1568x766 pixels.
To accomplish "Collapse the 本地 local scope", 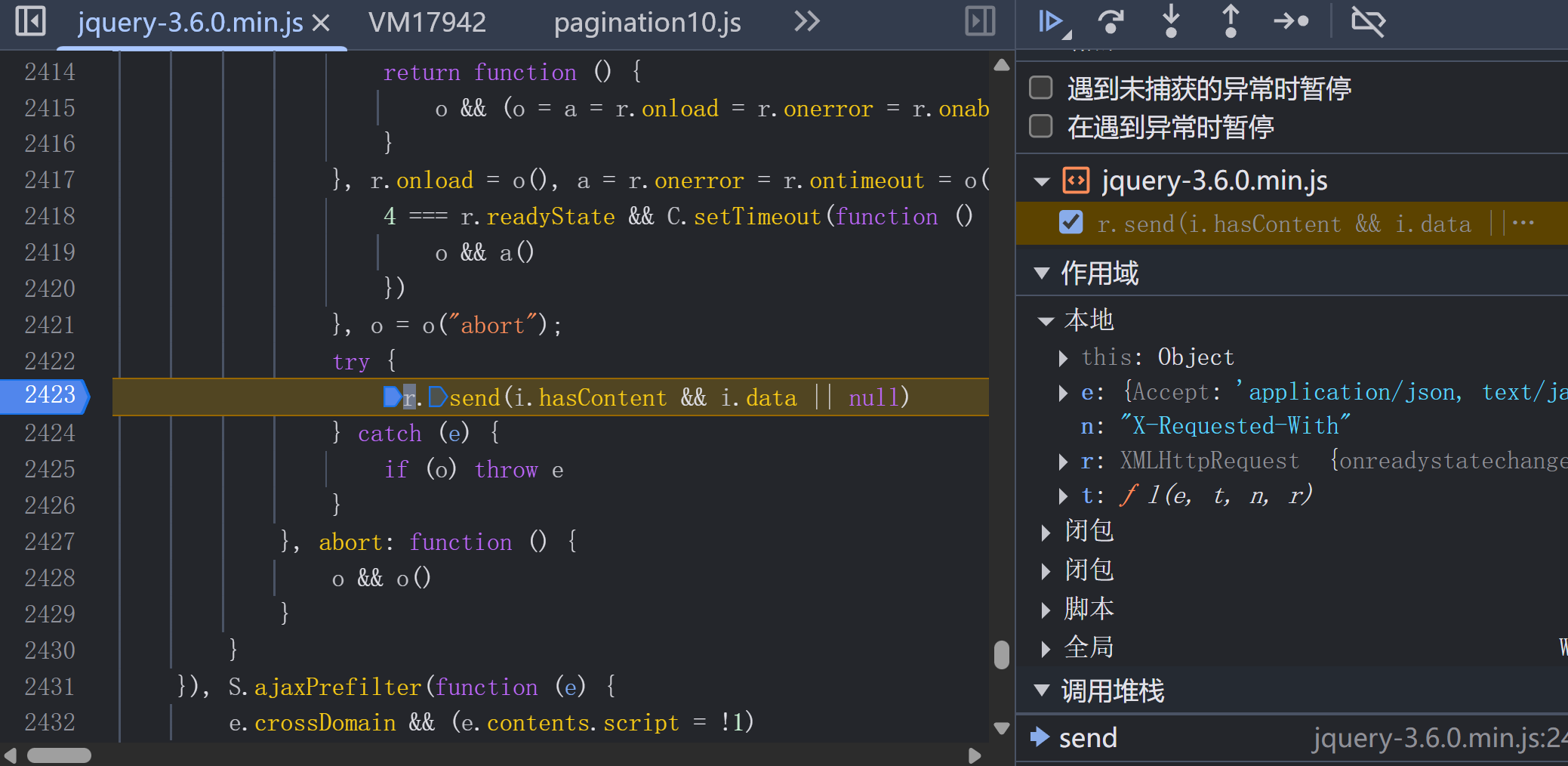I will (1046, 321).
